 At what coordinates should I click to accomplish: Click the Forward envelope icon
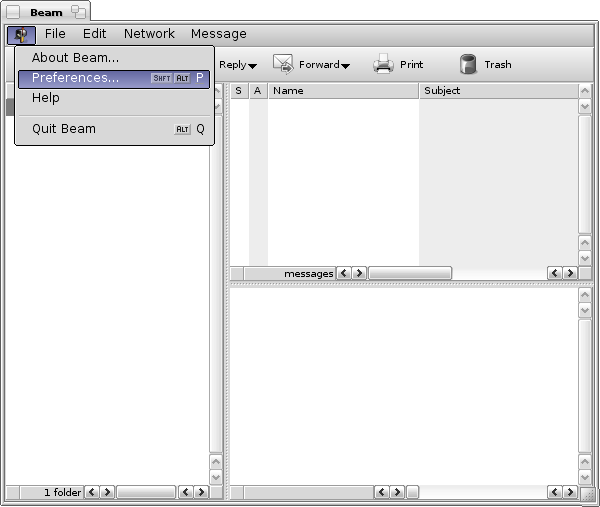(284, 65)
